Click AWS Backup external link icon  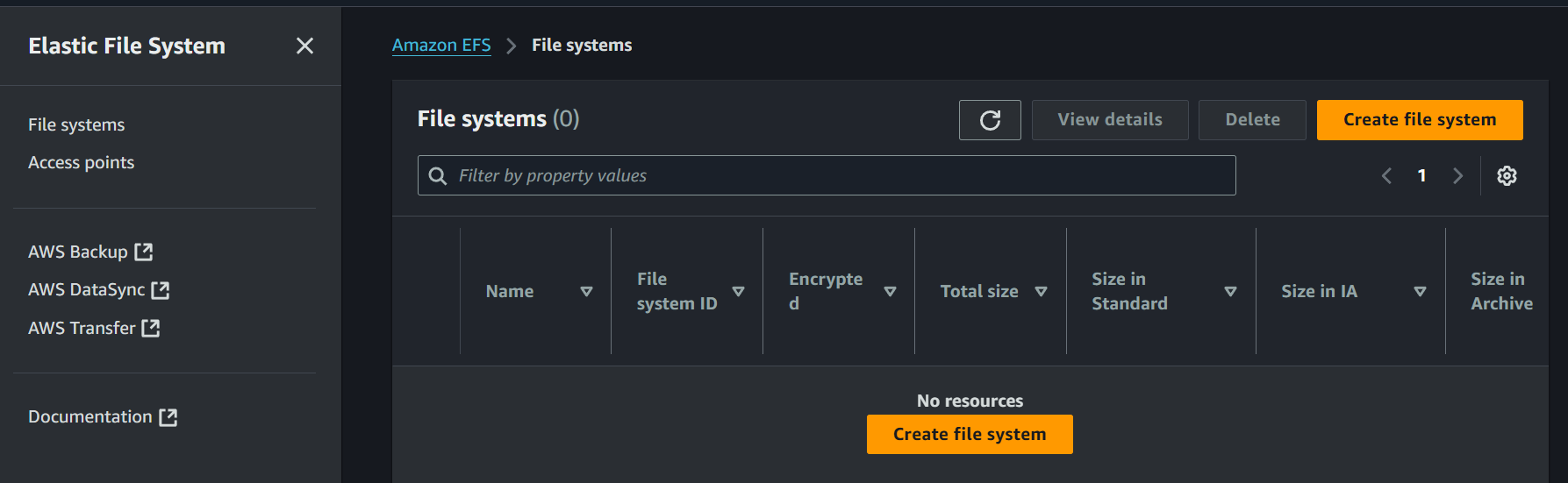tap(144, 252)
